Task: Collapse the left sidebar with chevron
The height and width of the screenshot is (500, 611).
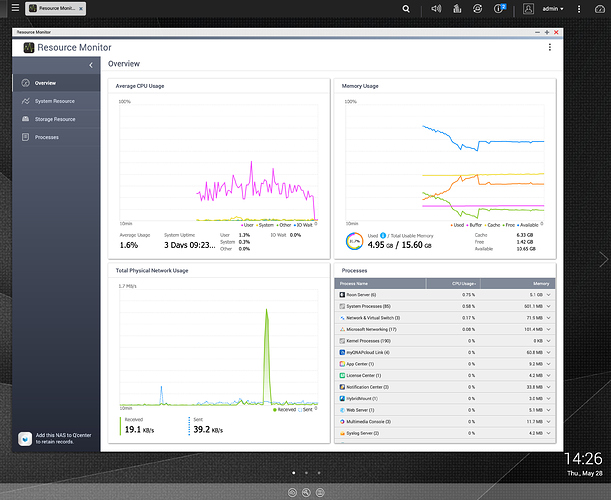Action: pyautogui.click(x=91, y=65)
